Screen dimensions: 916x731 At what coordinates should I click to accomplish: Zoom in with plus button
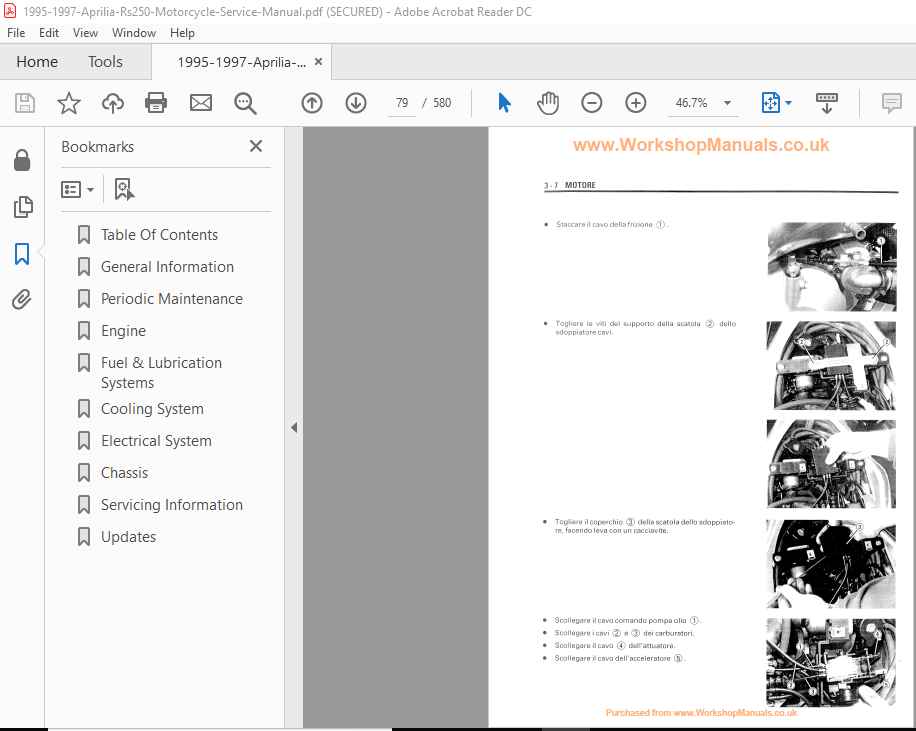pyautogui.click(x=636, y=103)
